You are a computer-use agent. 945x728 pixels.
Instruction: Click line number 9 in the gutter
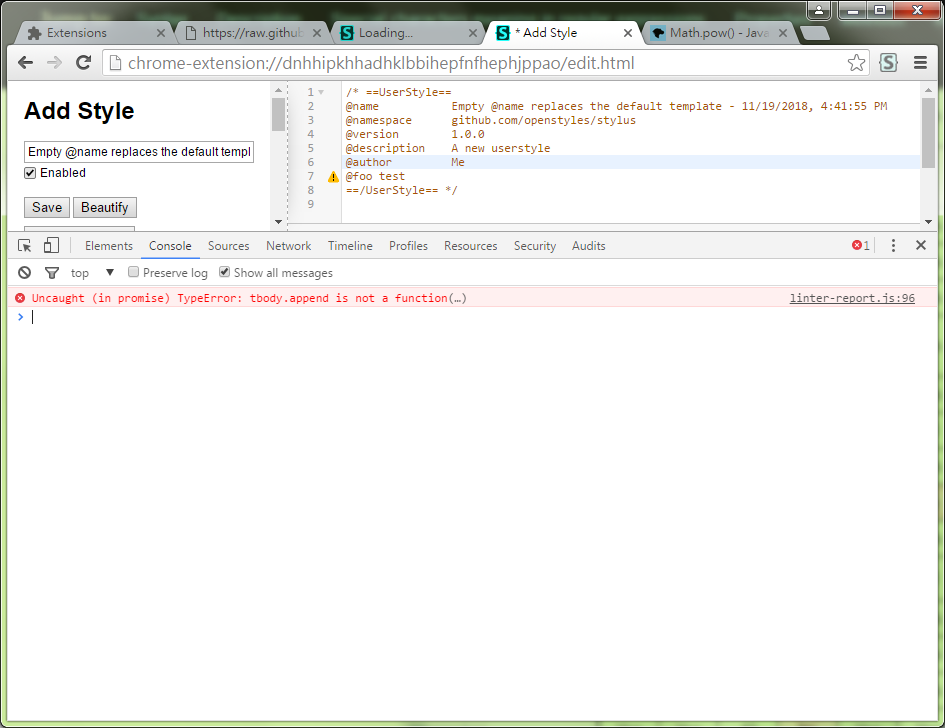pyautogui.click(x=310, y=204)
